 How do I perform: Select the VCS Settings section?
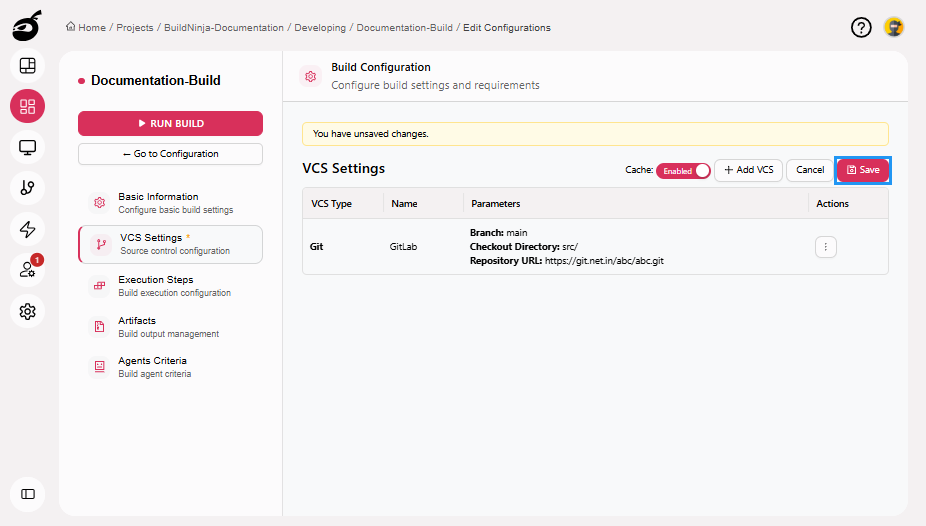(x=170, y=244)
